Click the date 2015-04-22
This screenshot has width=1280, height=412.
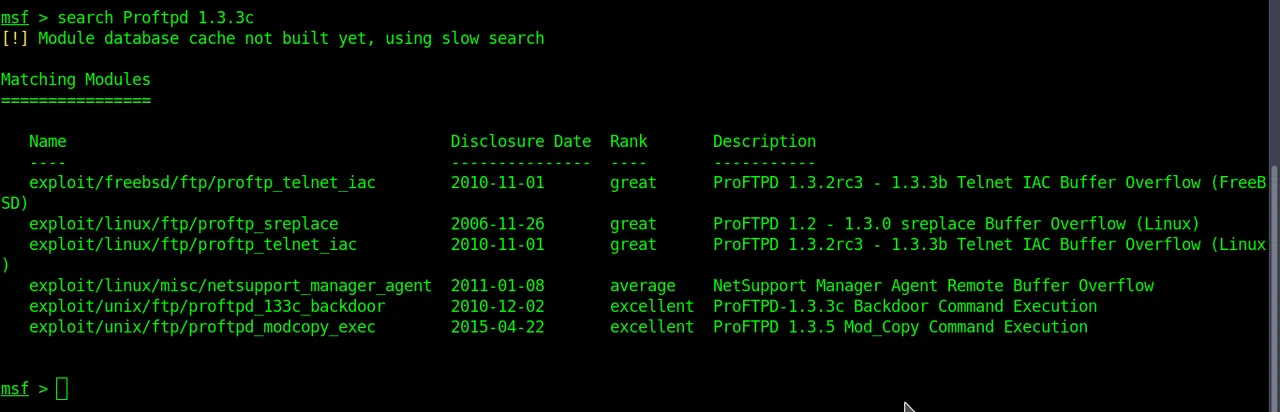point(498,327)
